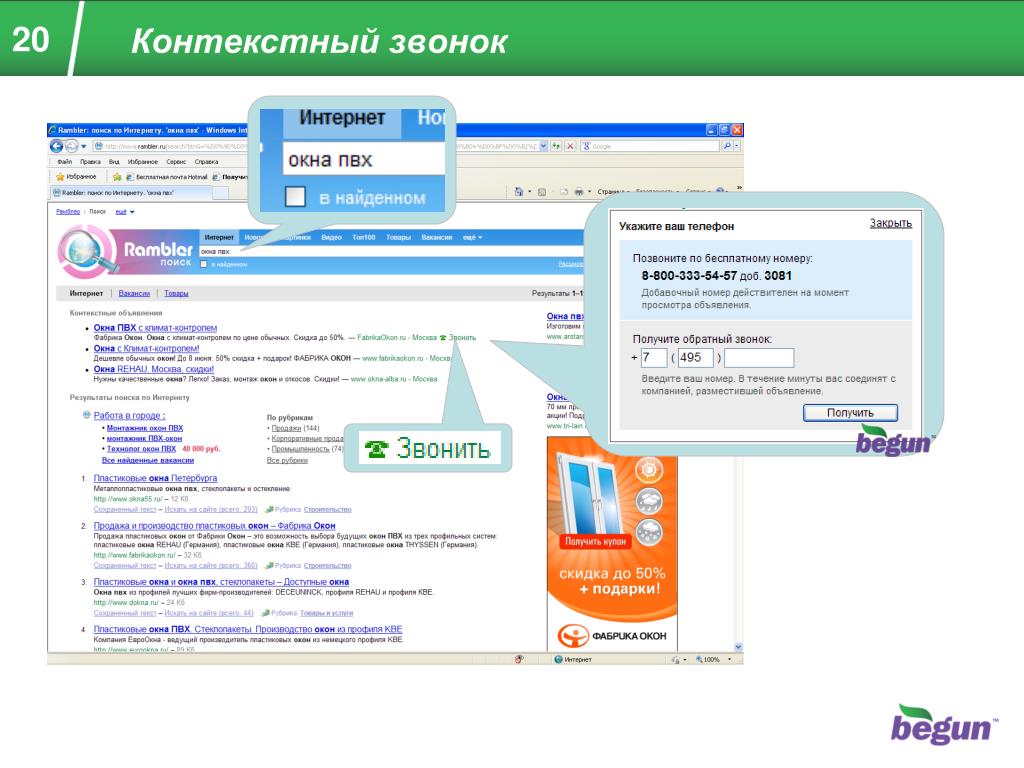Open search provider dropdown beside magnifier
This screenshot has height=768, width=1024.
tap(737, 146)
